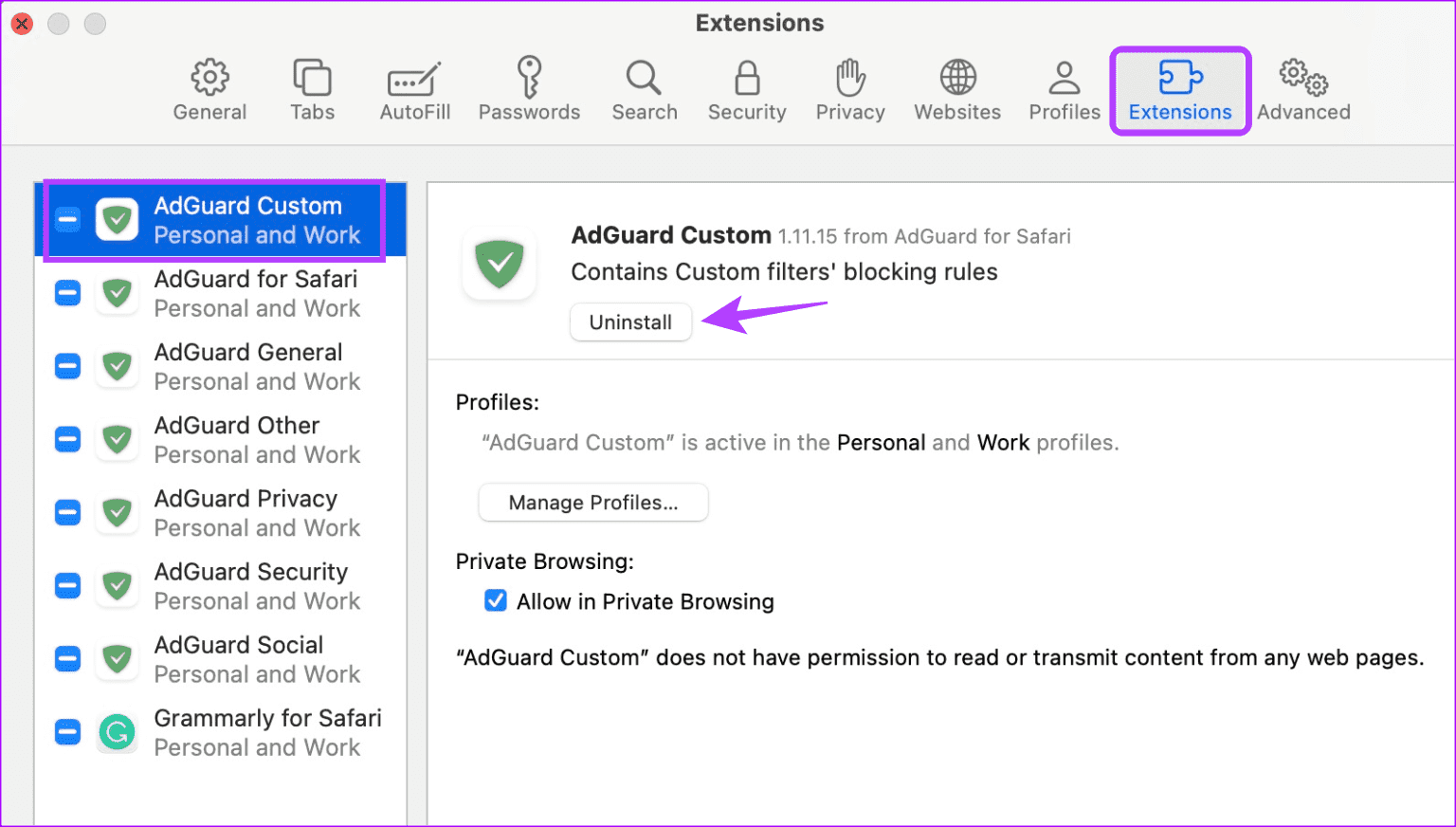The width and height of the screenshot is (1456, 827).
Task: Open the Privacy settings pane
Action: (x=848, y=88)
